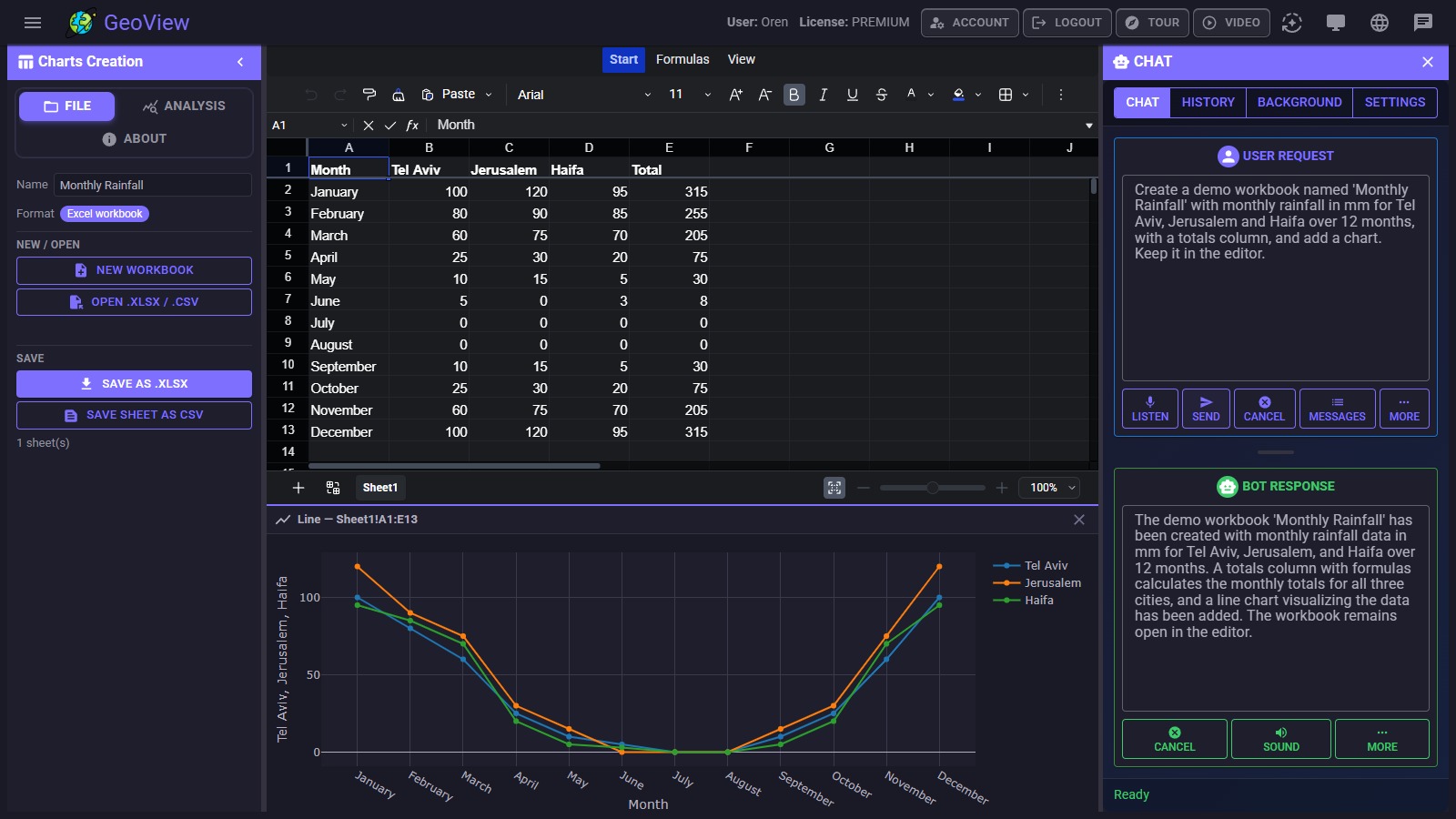The image size is (1456, 819).
Task: Open the 100% zoom level dropdown
Action: tap(1049, 488)
